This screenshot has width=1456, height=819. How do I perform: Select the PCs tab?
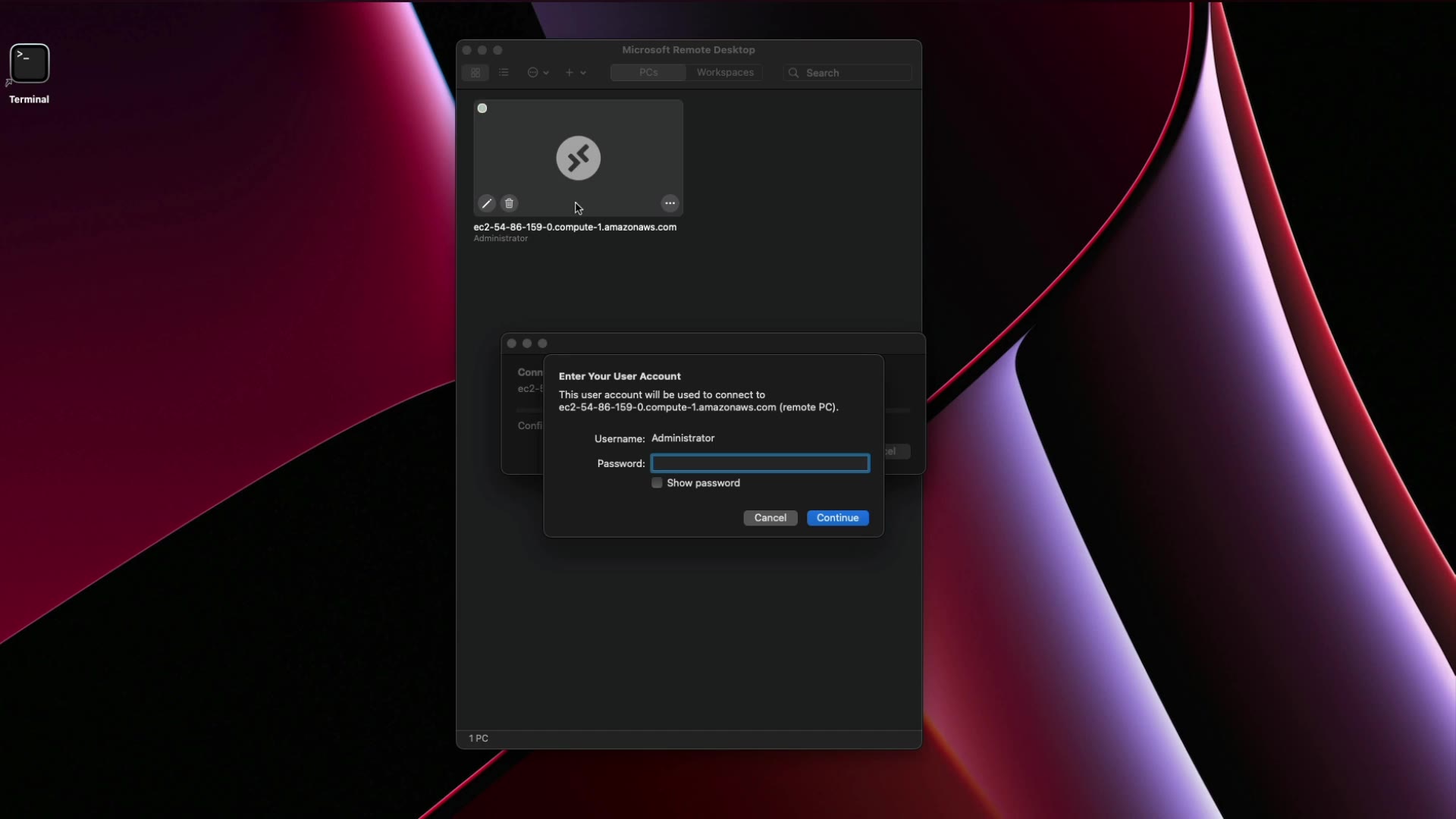pos(648,73)
